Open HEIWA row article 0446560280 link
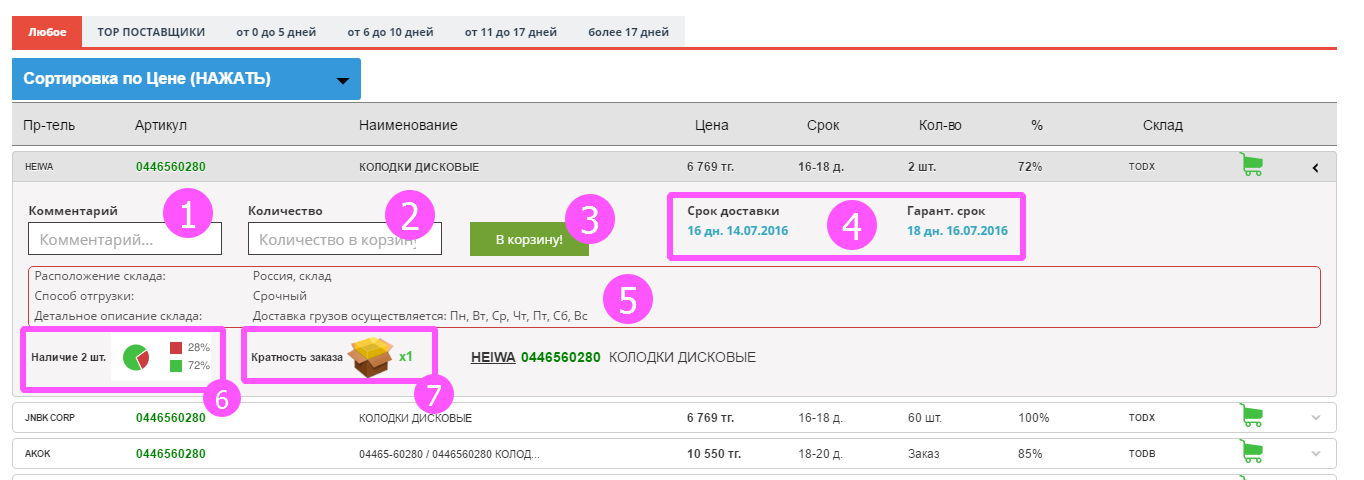The width and height of the screenshot is (1364, 480). tap(170, 167)
